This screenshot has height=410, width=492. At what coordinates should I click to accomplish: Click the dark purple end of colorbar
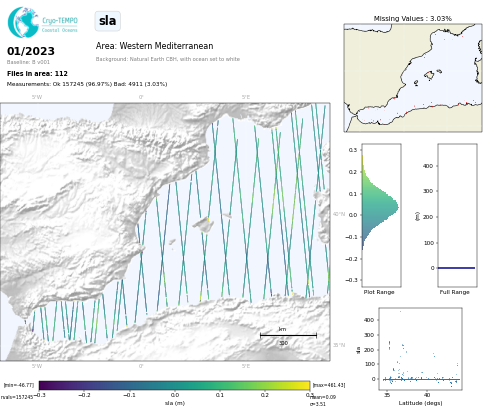coord(44,385)
